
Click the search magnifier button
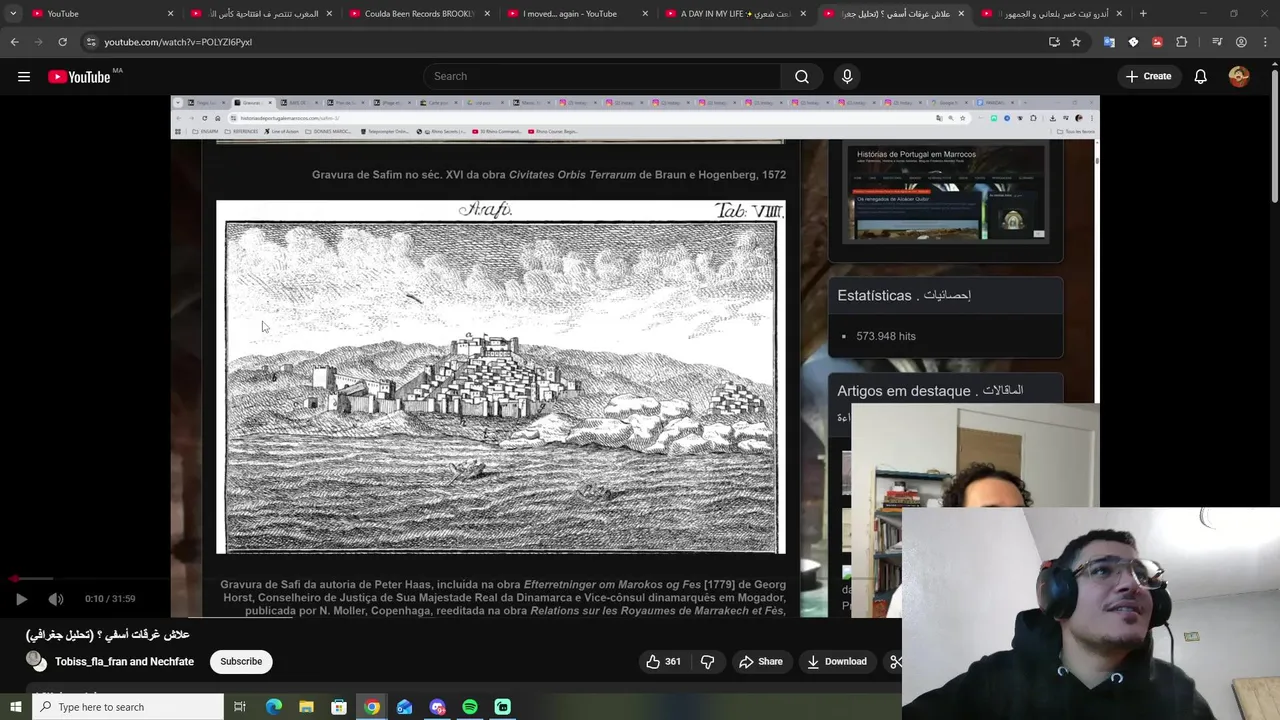coord(802,77)
